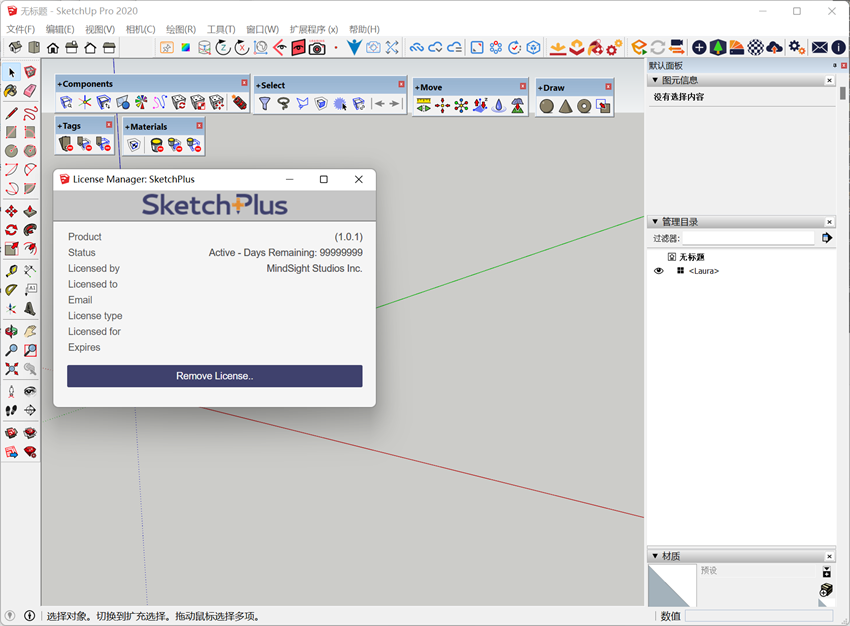The width and height of the screenshot is (850, 626).
Task: Close the +Tags floating toolbar
Action: 109,125
